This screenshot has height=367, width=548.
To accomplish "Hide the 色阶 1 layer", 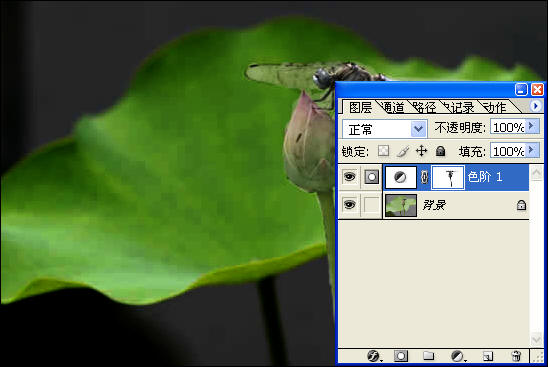I will click(x=349, y=177).
